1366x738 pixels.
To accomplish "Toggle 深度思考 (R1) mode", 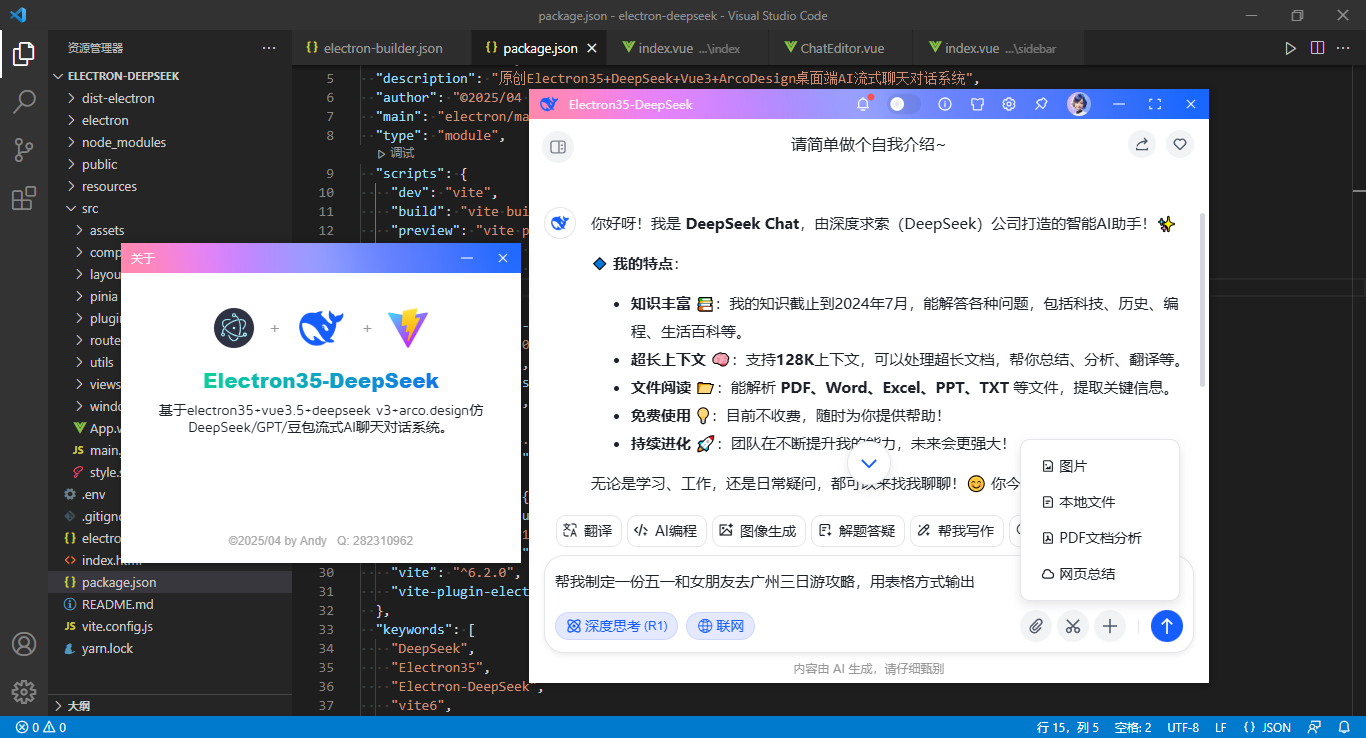I will [616, 626].
